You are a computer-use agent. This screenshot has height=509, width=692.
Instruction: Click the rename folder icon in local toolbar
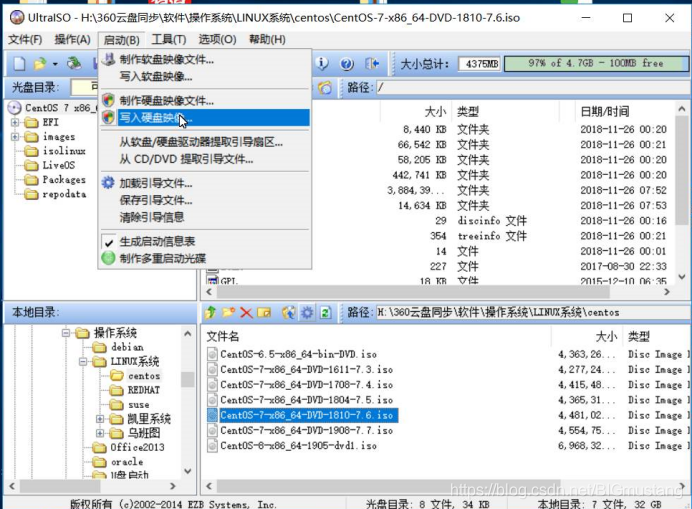point(264,313)
